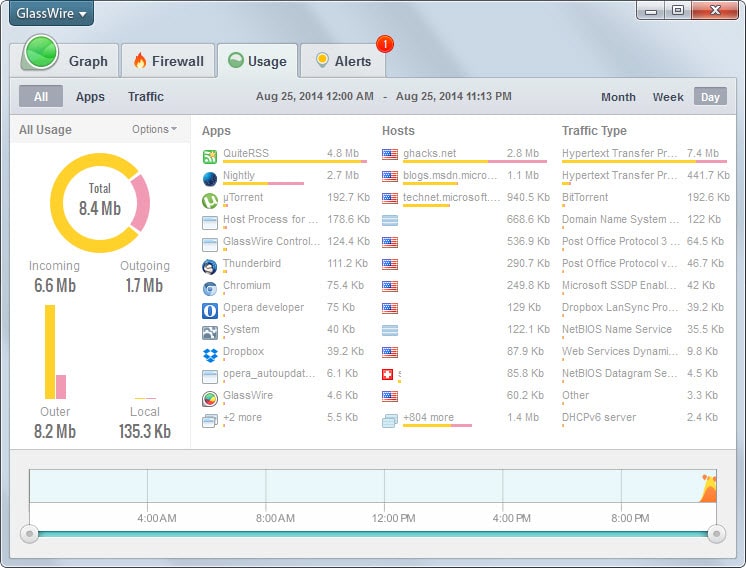Select the Apps usage filter
This screenshot has height=568, width=746.
[90, 97]
